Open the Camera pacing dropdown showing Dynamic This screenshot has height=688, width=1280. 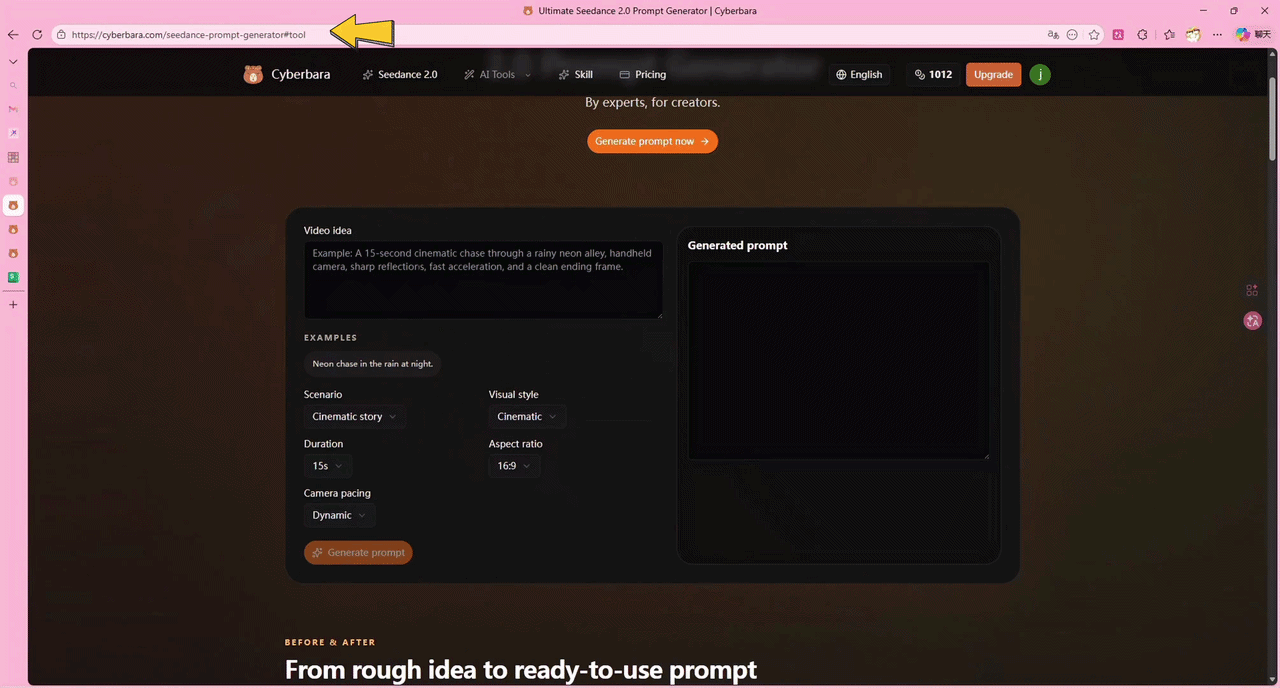pyautogui.click(x=339, y=515)
